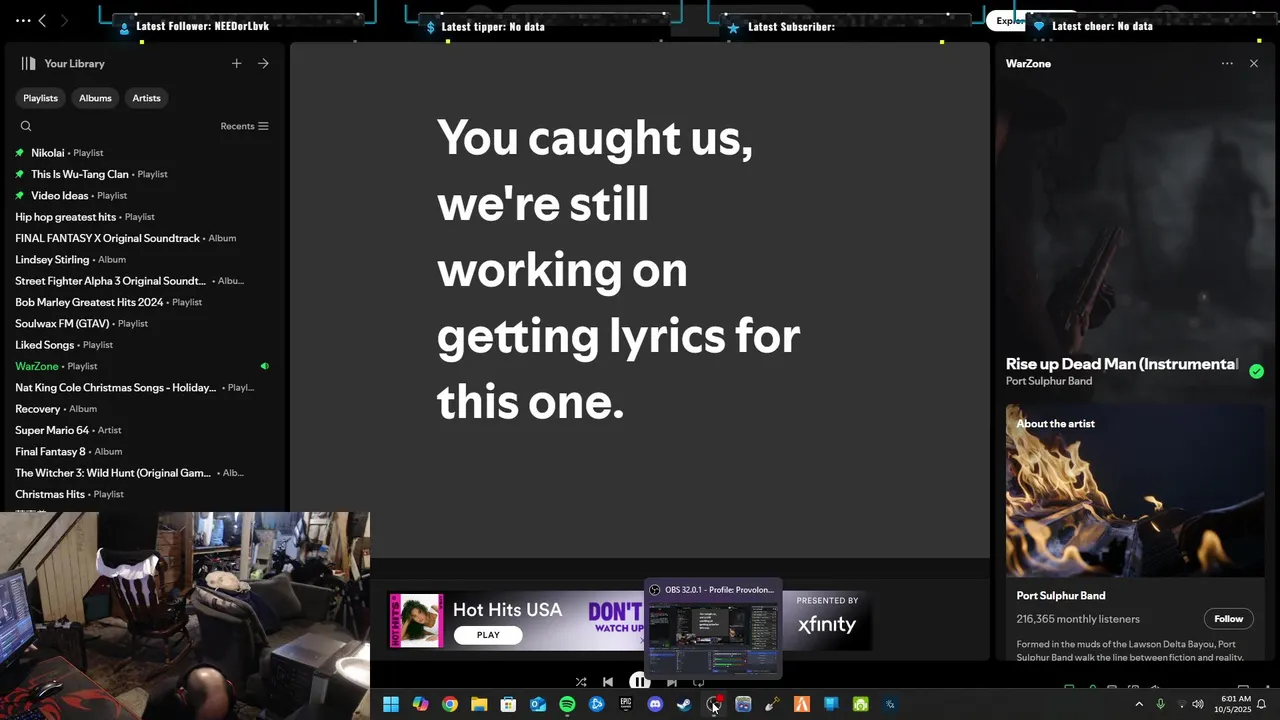Create a new playlist with plus icon

237,63
